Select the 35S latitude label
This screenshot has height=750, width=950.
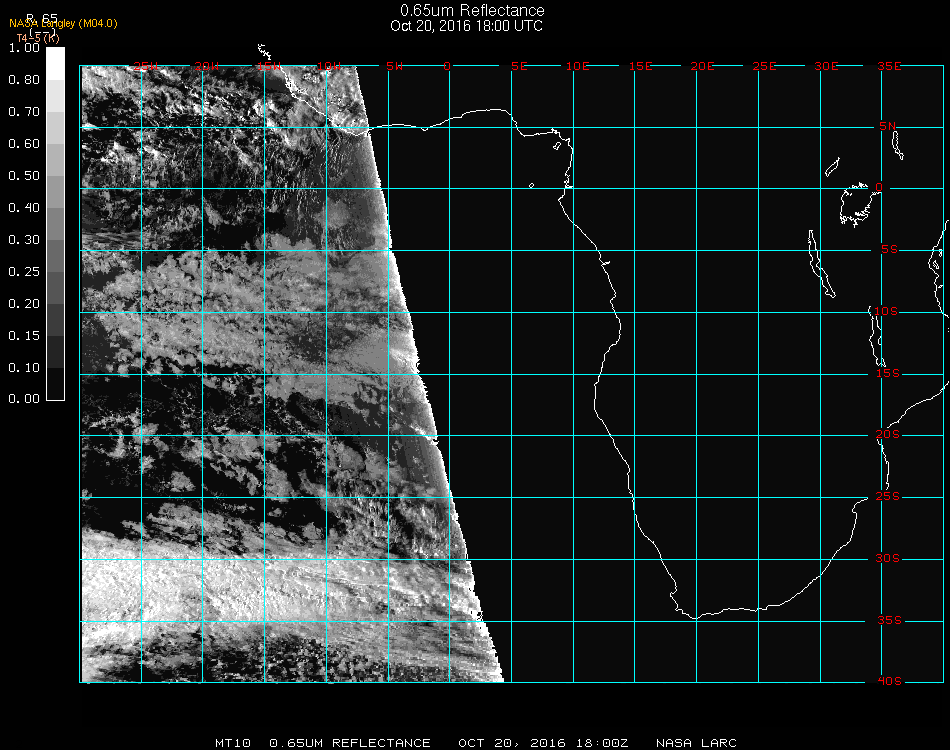pyautogui.click(x=889, y=620)
